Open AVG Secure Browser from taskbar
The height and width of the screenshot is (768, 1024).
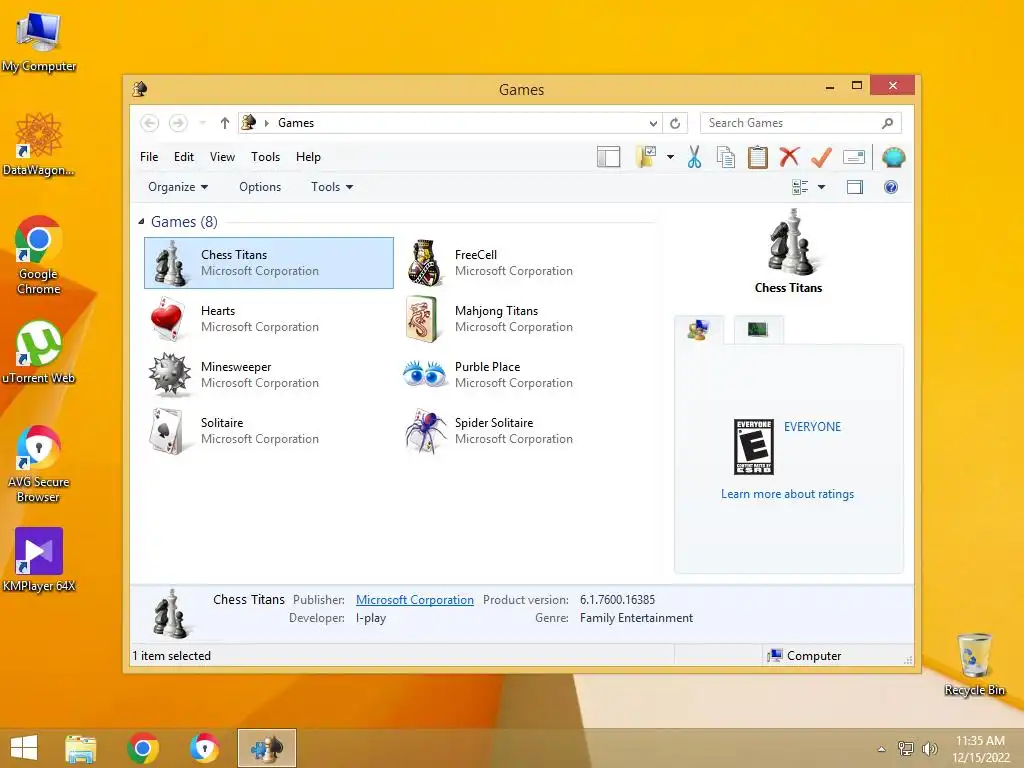point(204,748)
